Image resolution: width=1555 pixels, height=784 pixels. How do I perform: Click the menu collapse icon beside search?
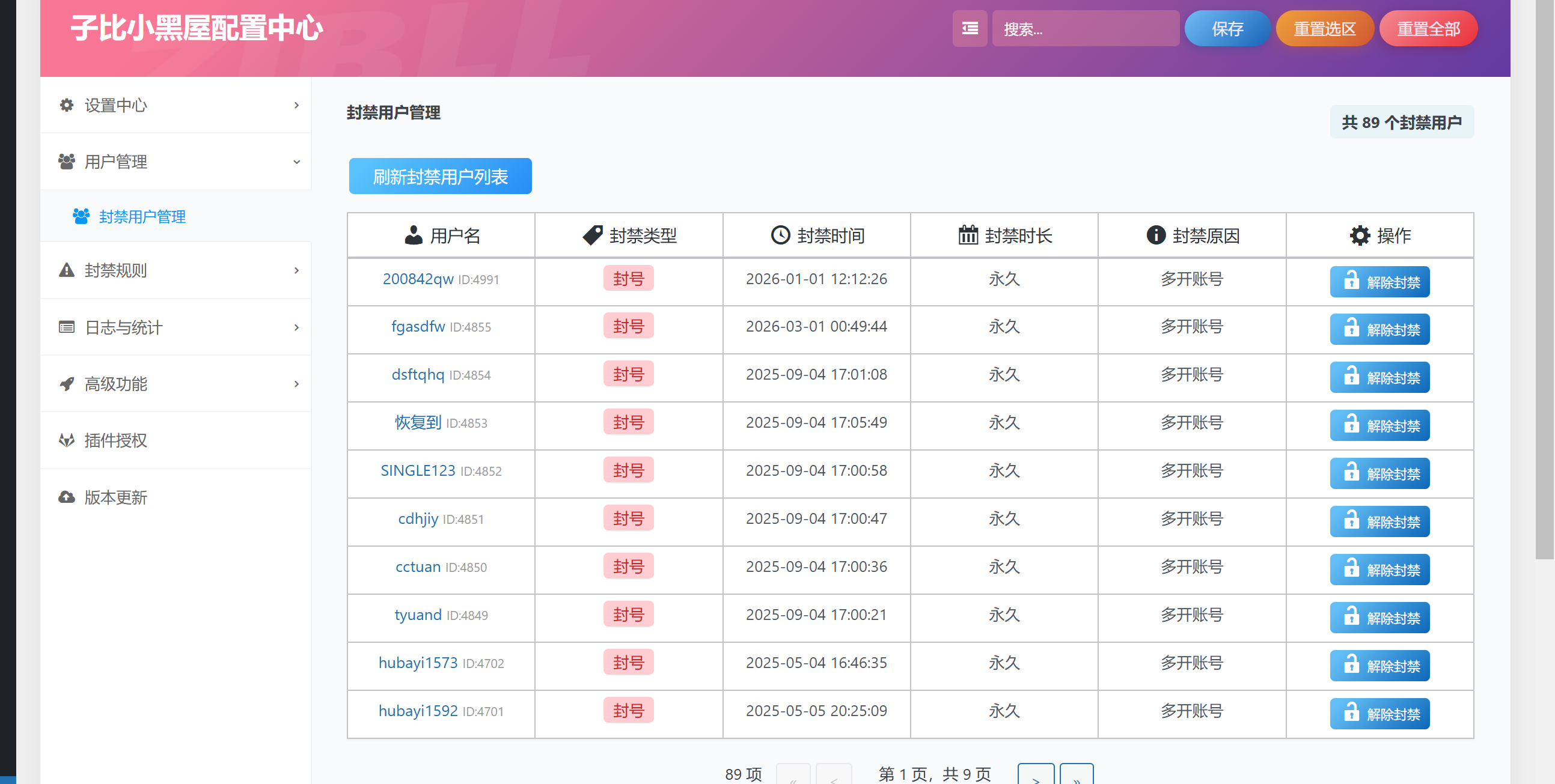pos(970,28)
